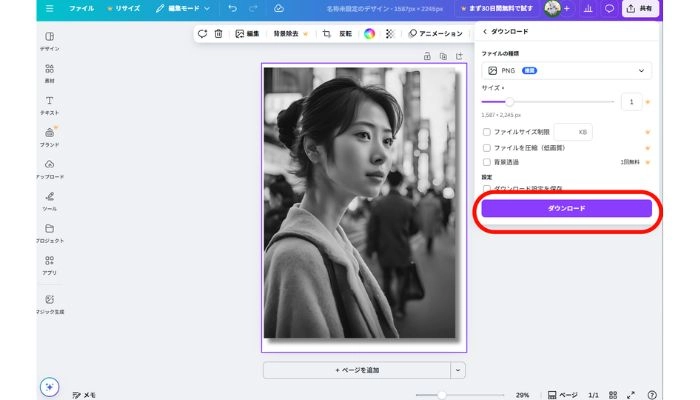Click the 反転 flip option

coord(346,33)
